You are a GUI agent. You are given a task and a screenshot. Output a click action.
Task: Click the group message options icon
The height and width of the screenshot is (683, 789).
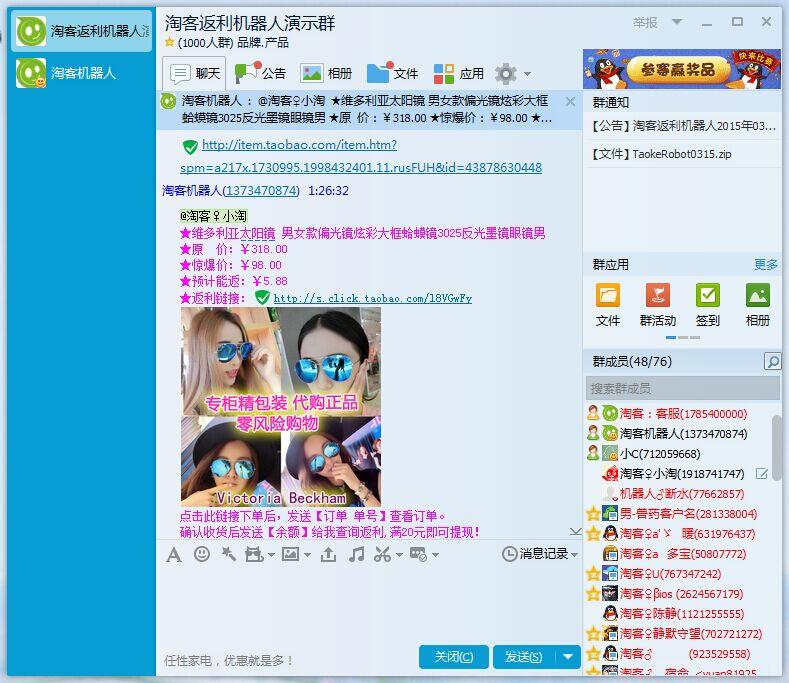click(x=419, y=555)
